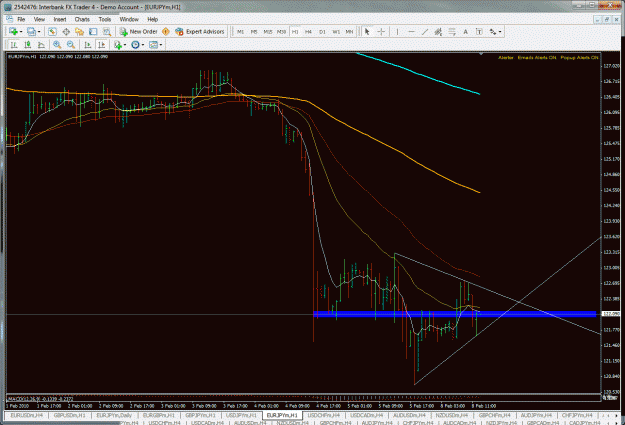The height and width of the screenshot is (425, 625).
Task: Open the Insert menu
Action: [60, 19]
